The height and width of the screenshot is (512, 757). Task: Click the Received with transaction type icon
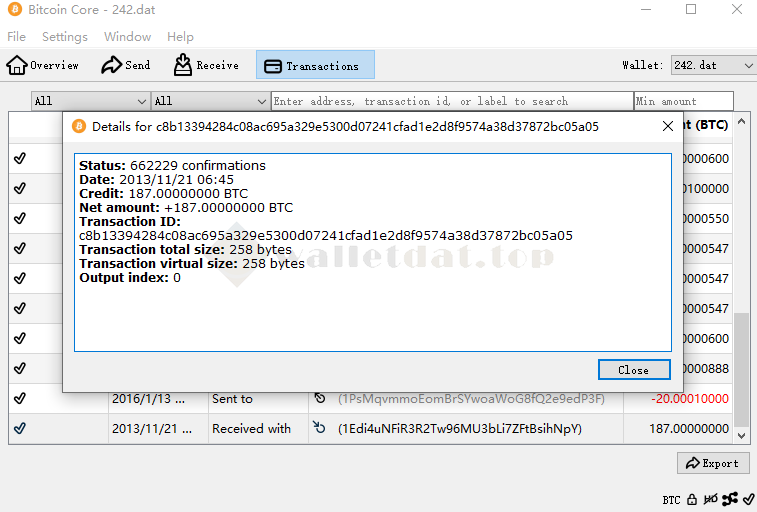coord(319,428)
